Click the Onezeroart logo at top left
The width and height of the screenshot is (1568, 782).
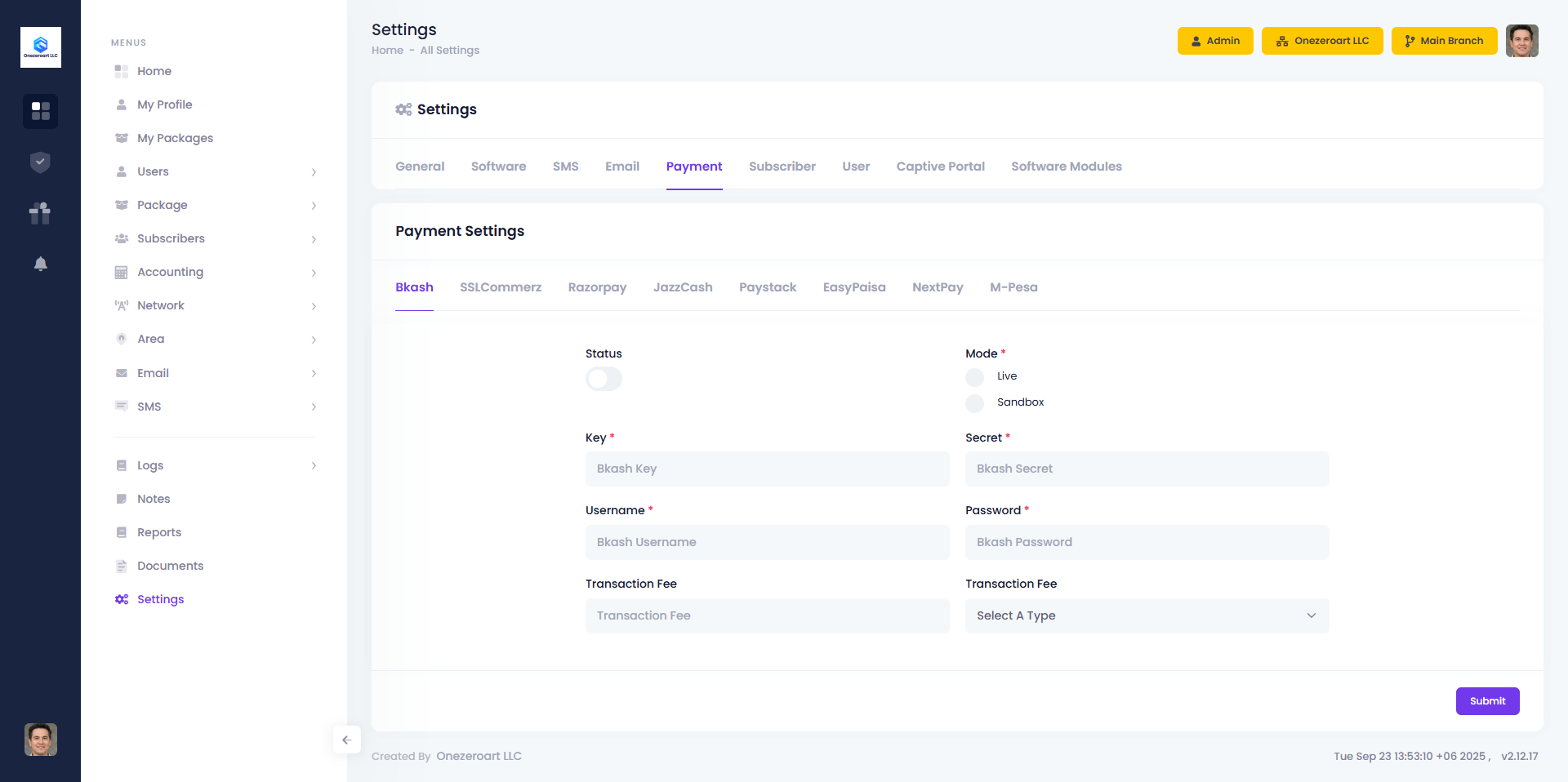click(x=40, y=47)
